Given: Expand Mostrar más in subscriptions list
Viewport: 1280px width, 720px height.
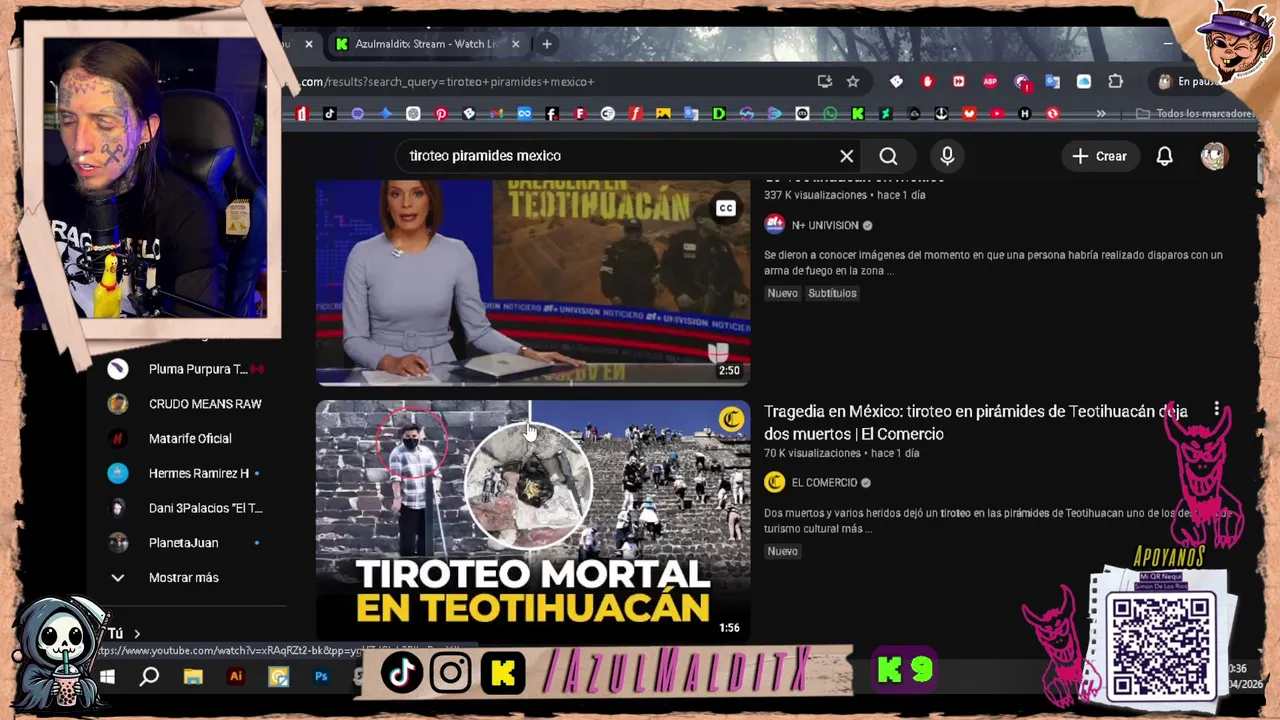Looking at the screenshot, I should click(183, 578).
